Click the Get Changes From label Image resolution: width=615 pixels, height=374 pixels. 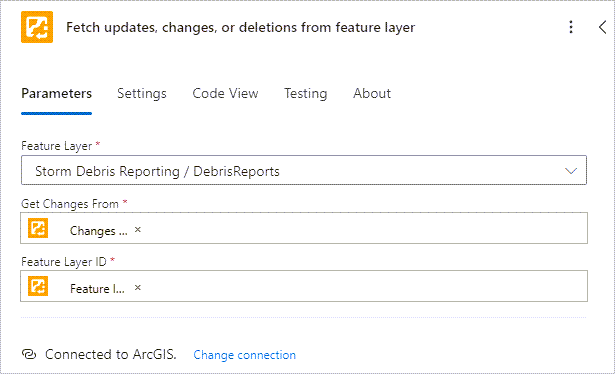click(70, 204)
